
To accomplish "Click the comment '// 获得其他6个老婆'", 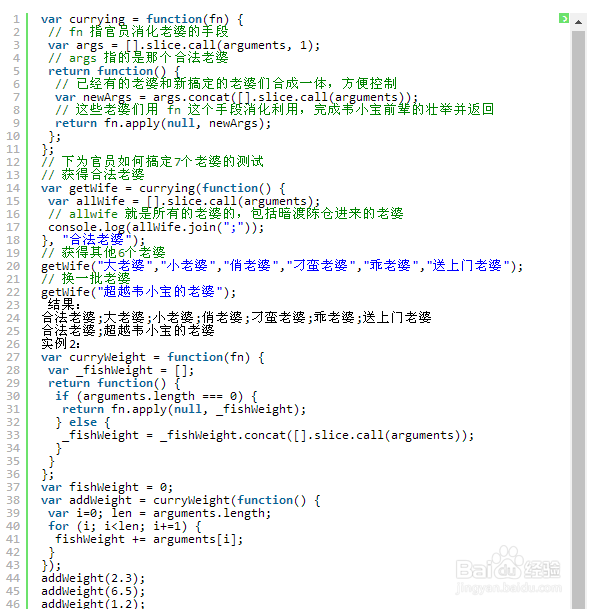I will (103, 252).
